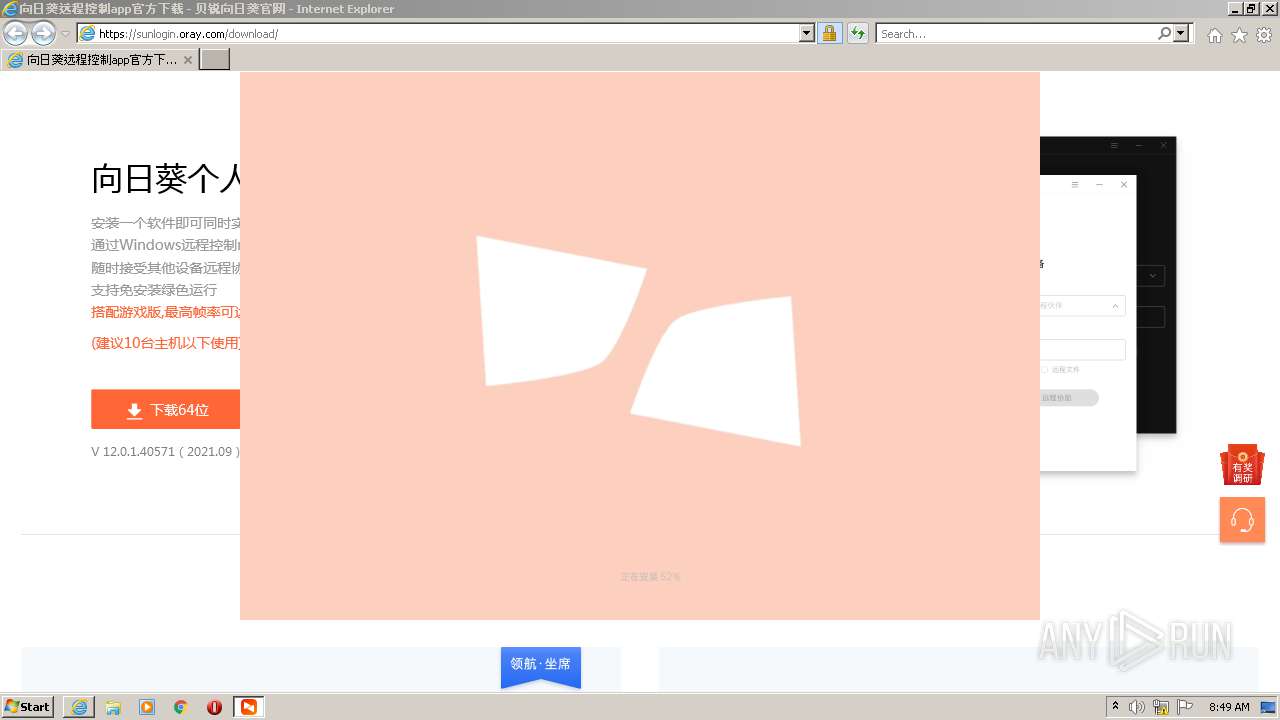Click the installer progress text 正在安装 52%
This screenshot has height=720, width=1280.
(650, 577)
